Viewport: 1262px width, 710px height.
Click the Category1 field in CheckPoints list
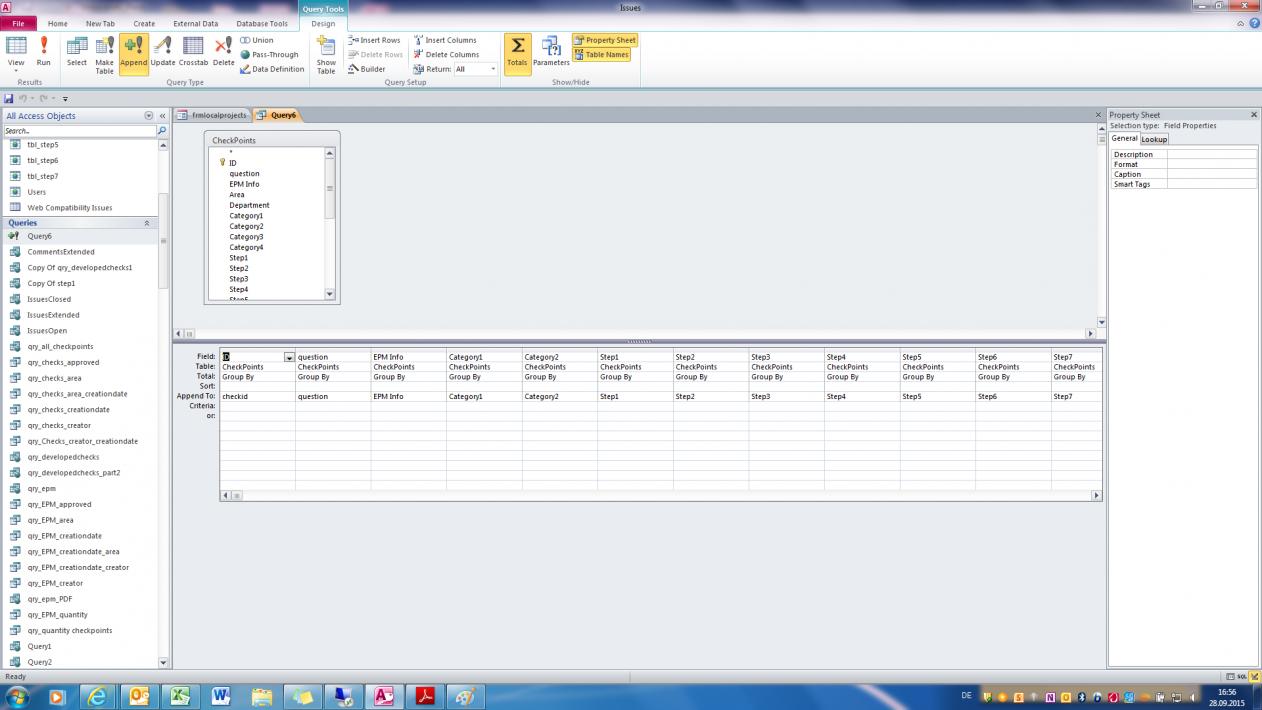point(246,216)
